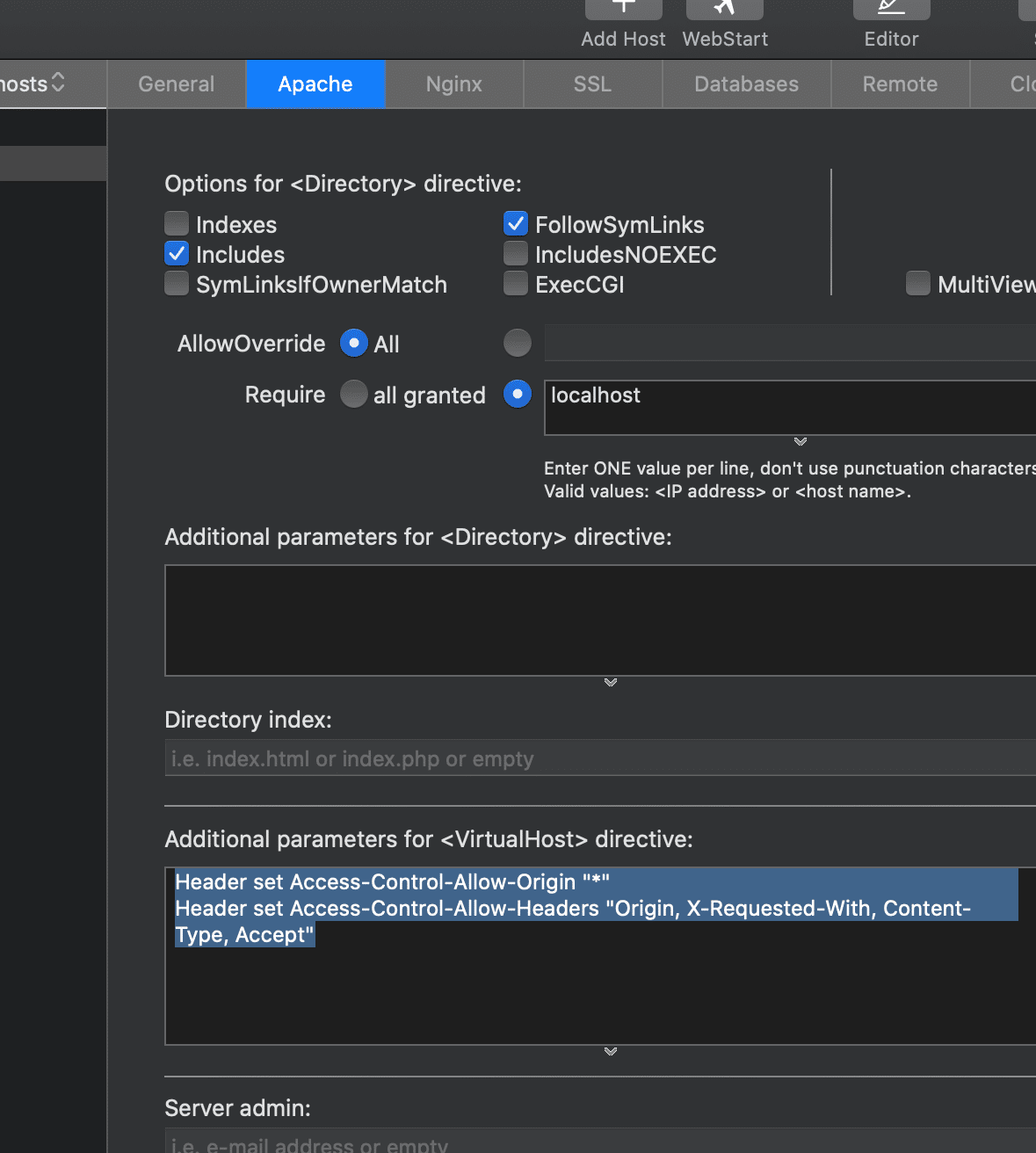Image resolution: width=1036 pixels, height=1153 pixels.
Task: Switch to the Nginx tab
Action: point(453,83)
